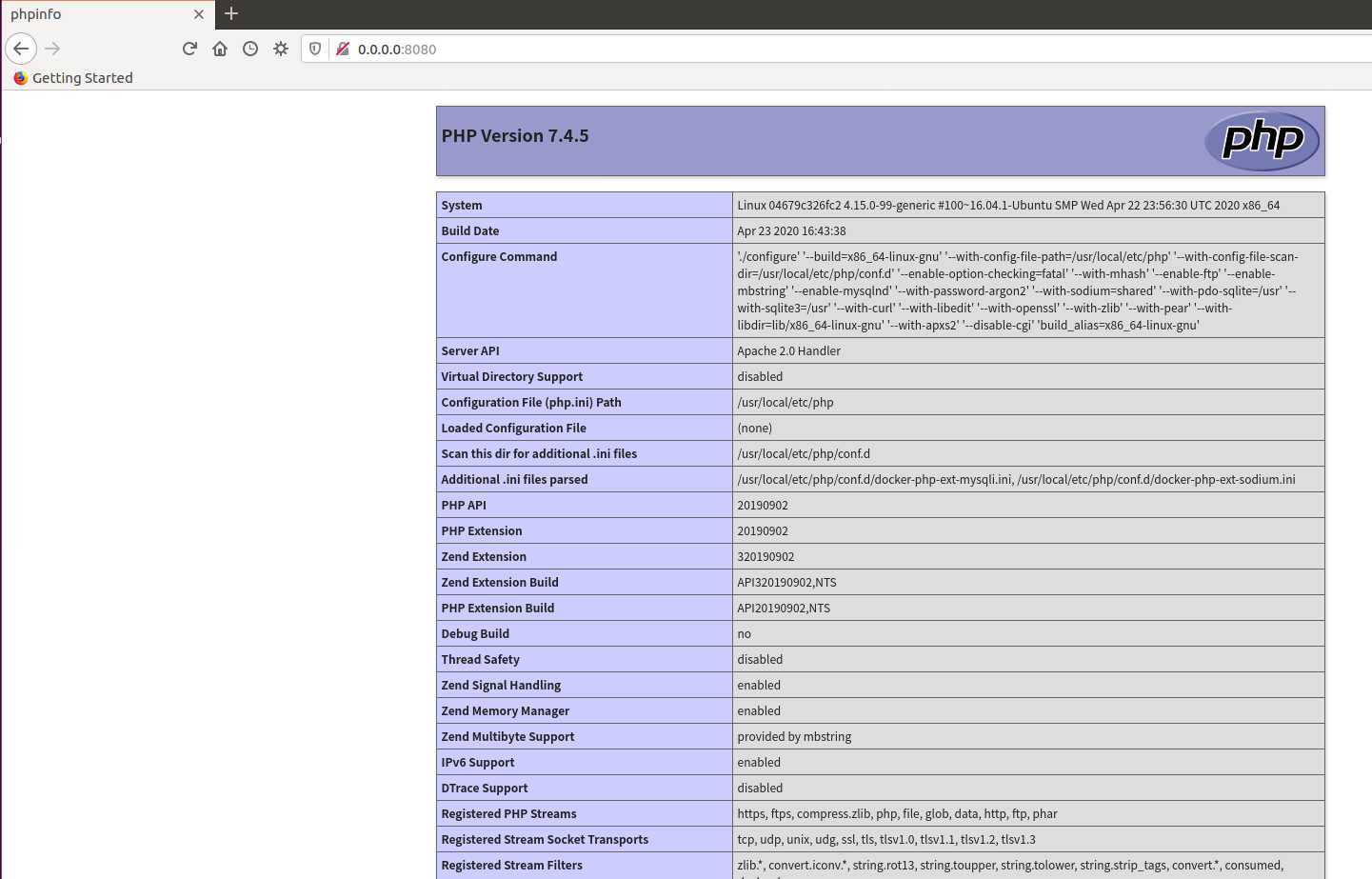Viewport: 1372px width, 879px height.
Task: Click "disabled" in the Virtual Directory Support row
Action: [x=760, y=377]
